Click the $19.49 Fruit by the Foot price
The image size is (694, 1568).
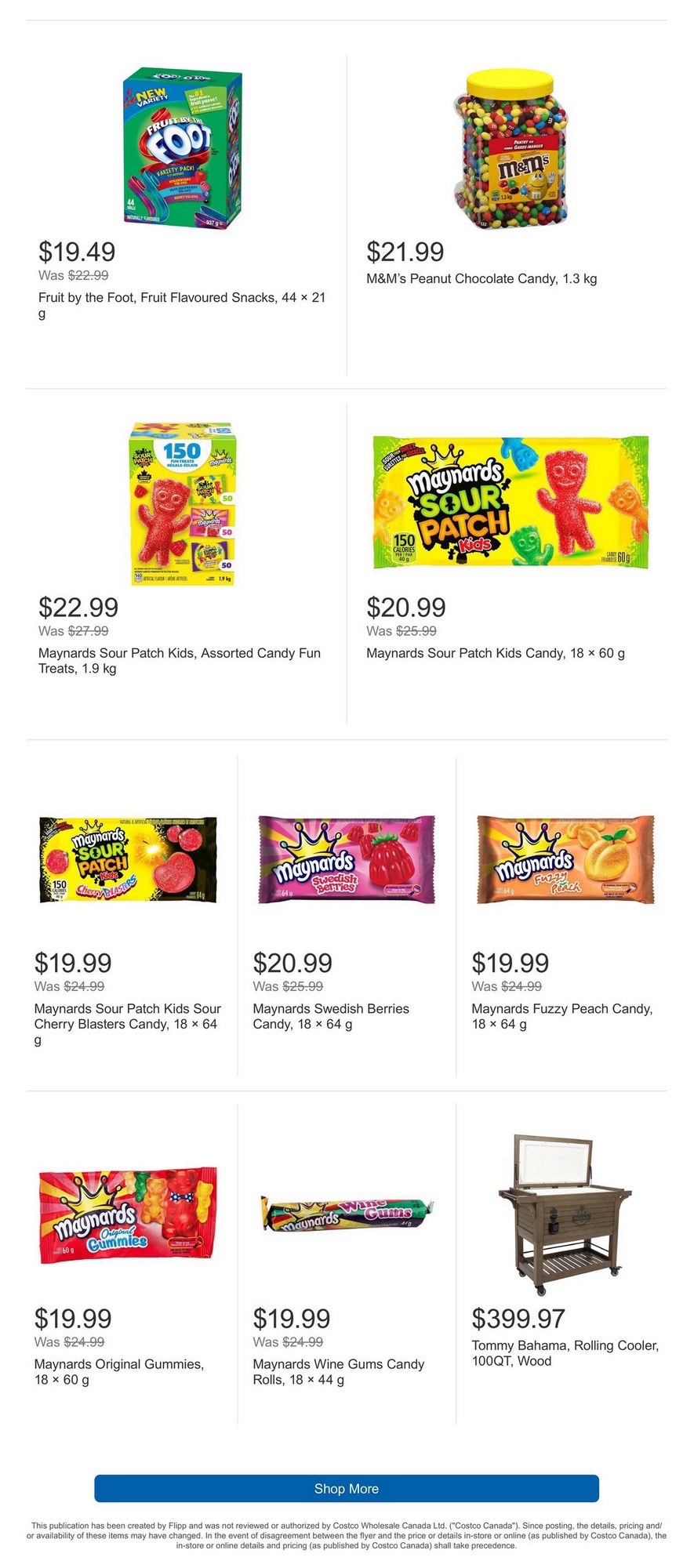point(77,252)
